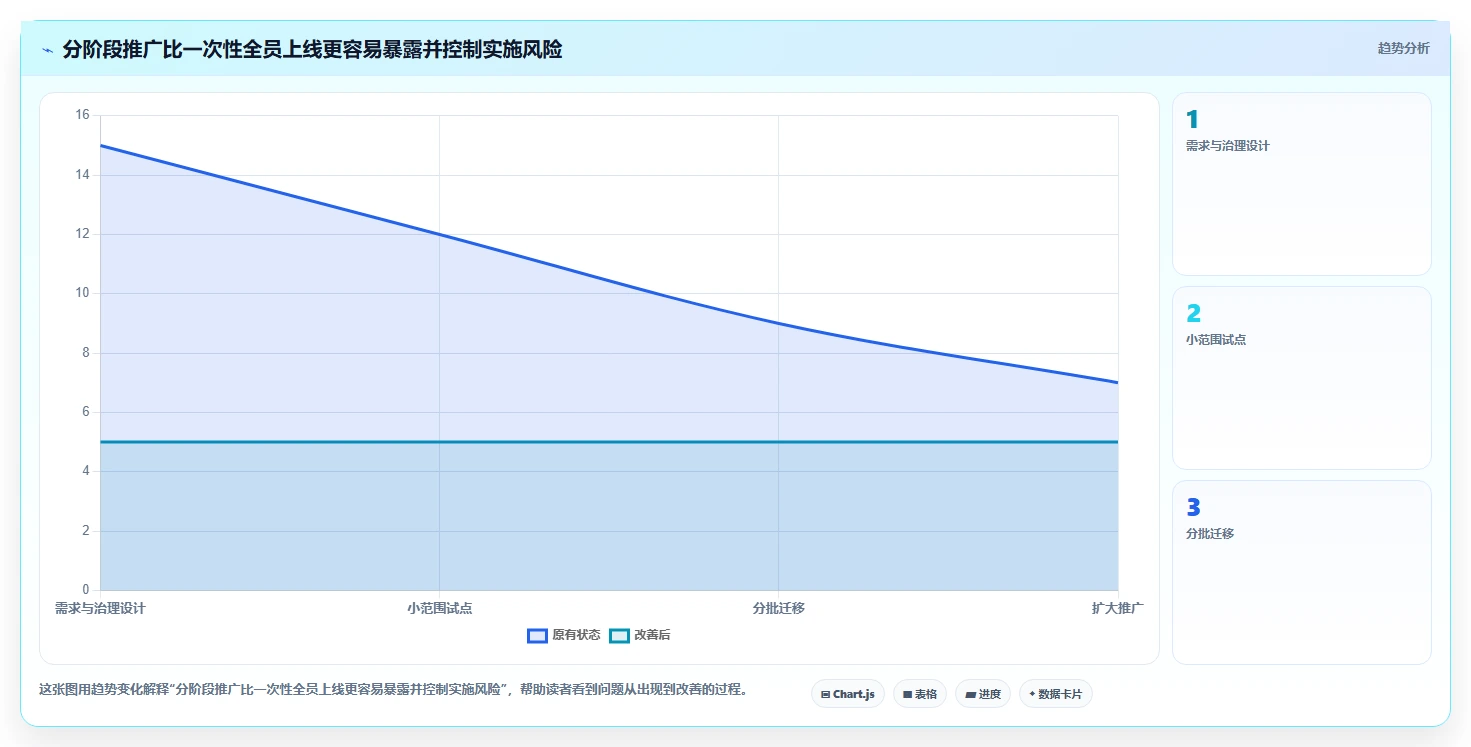Open step card 1 需求与治理设计

tap(1301, 184)
